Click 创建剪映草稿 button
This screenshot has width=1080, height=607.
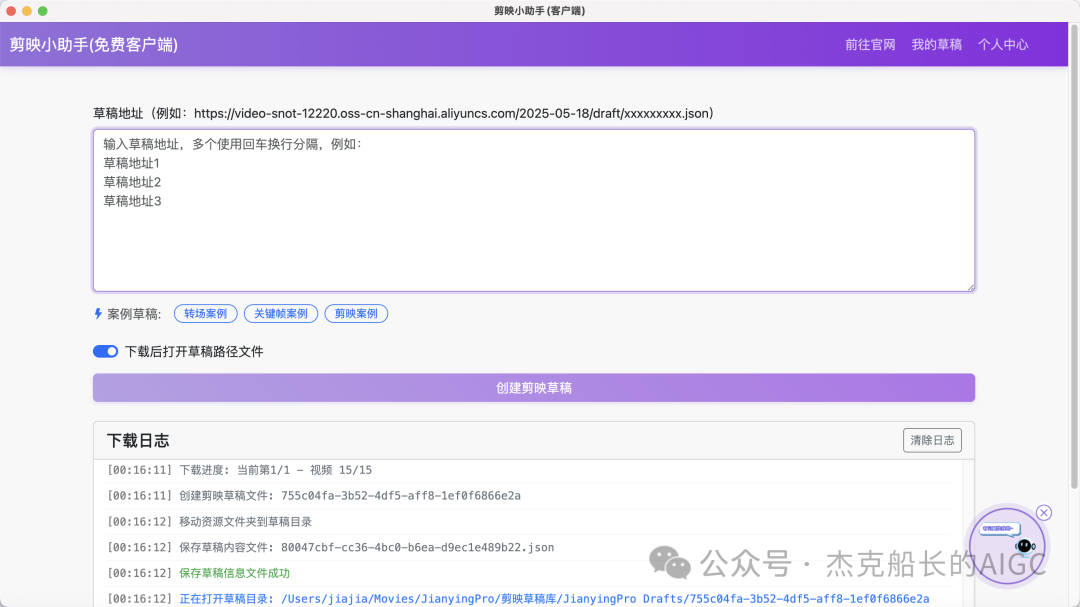click(534, 388)
